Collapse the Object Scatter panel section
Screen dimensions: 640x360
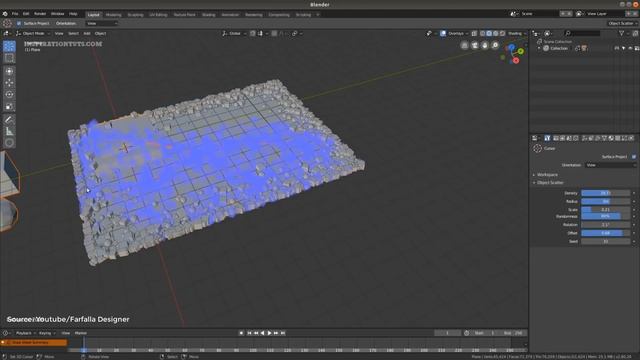pyautogui.click(x=549, y=183)
